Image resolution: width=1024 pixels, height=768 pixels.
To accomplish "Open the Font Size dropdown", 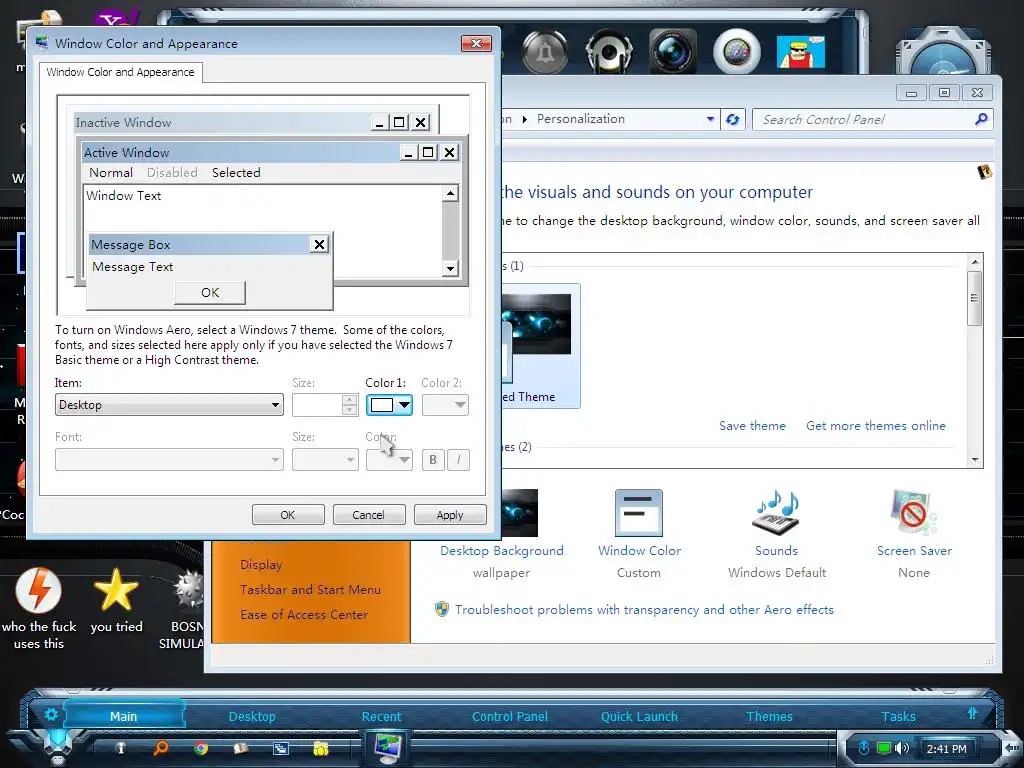I will point(325,460).
